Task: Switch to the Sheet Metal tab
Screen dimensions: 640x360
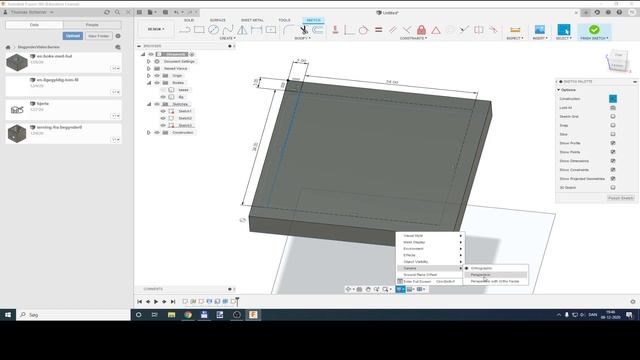Action: point(252,20)
